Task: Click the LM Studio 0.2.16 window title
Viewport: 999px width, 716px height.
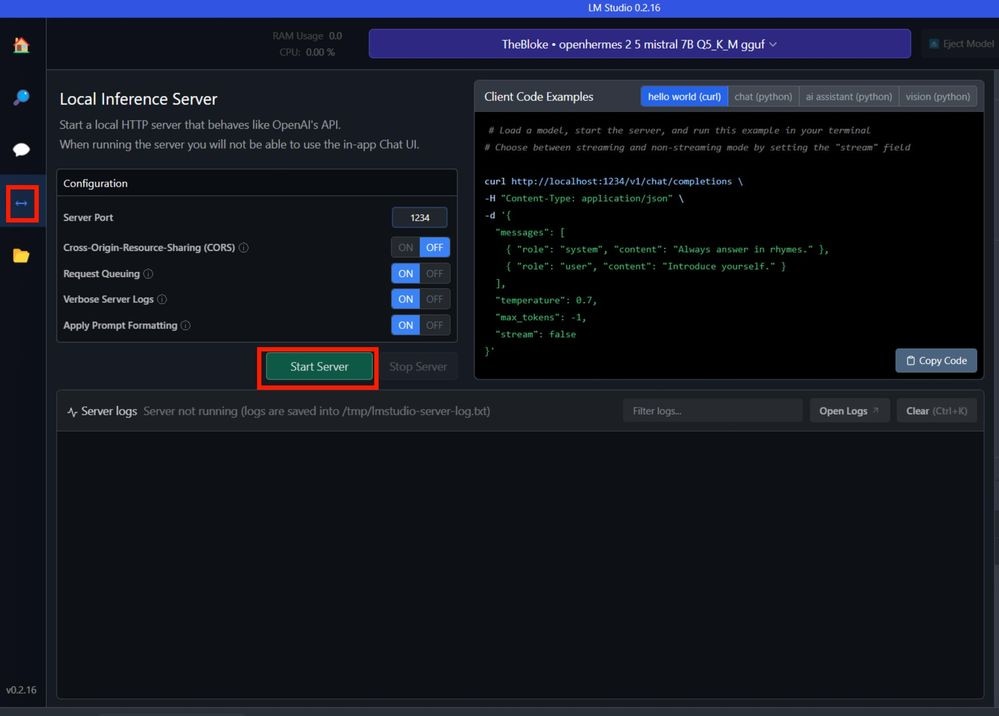Action: [624, 8]
